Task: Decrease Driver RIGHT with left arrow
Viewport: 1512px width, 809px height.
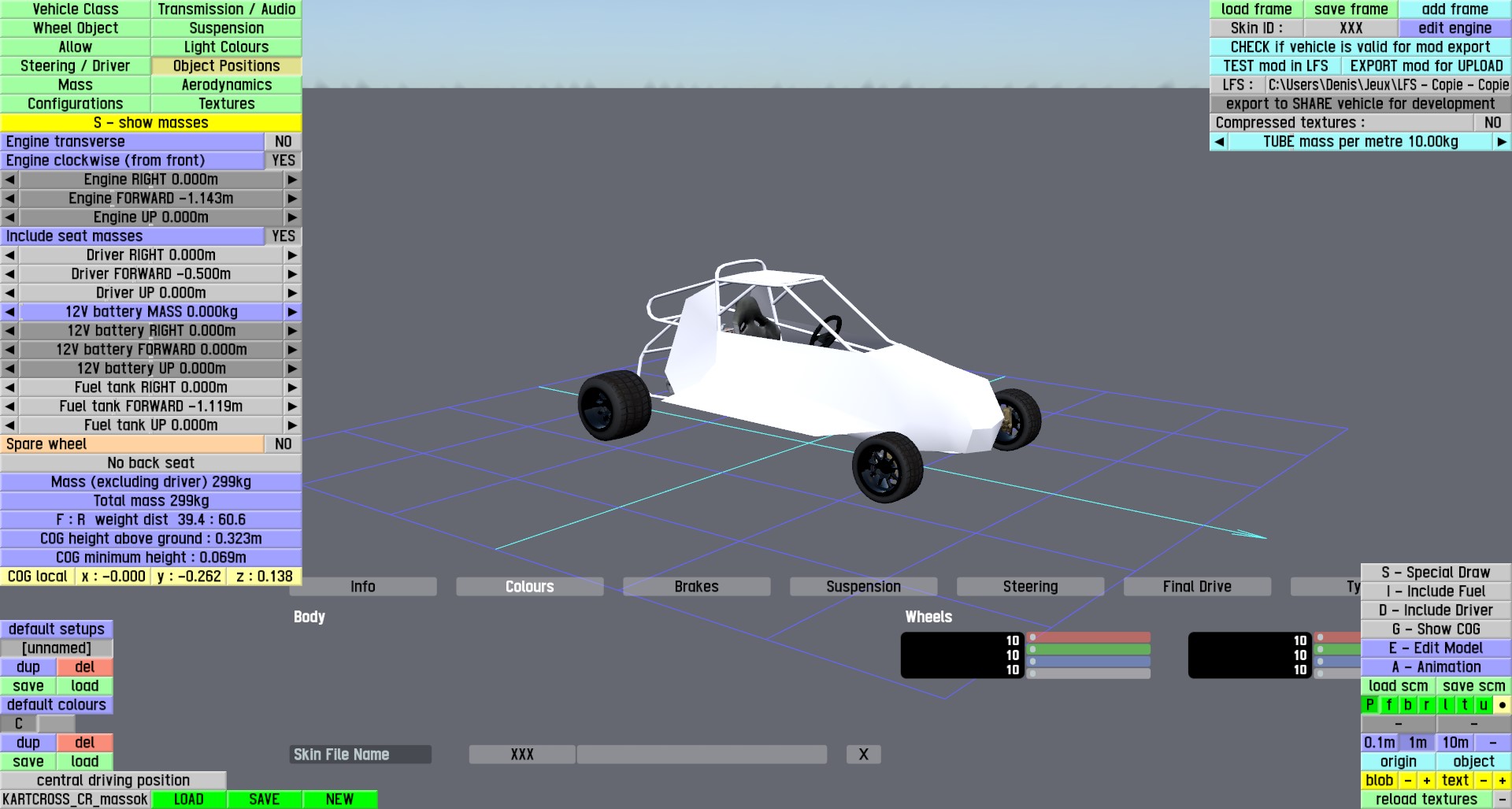Action: point(9,255)
